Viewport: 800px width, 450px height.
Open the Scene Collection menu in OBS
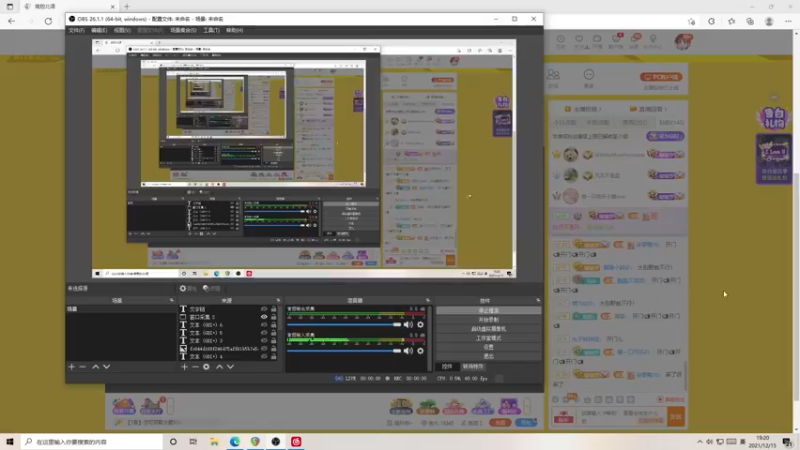(183, 30)
